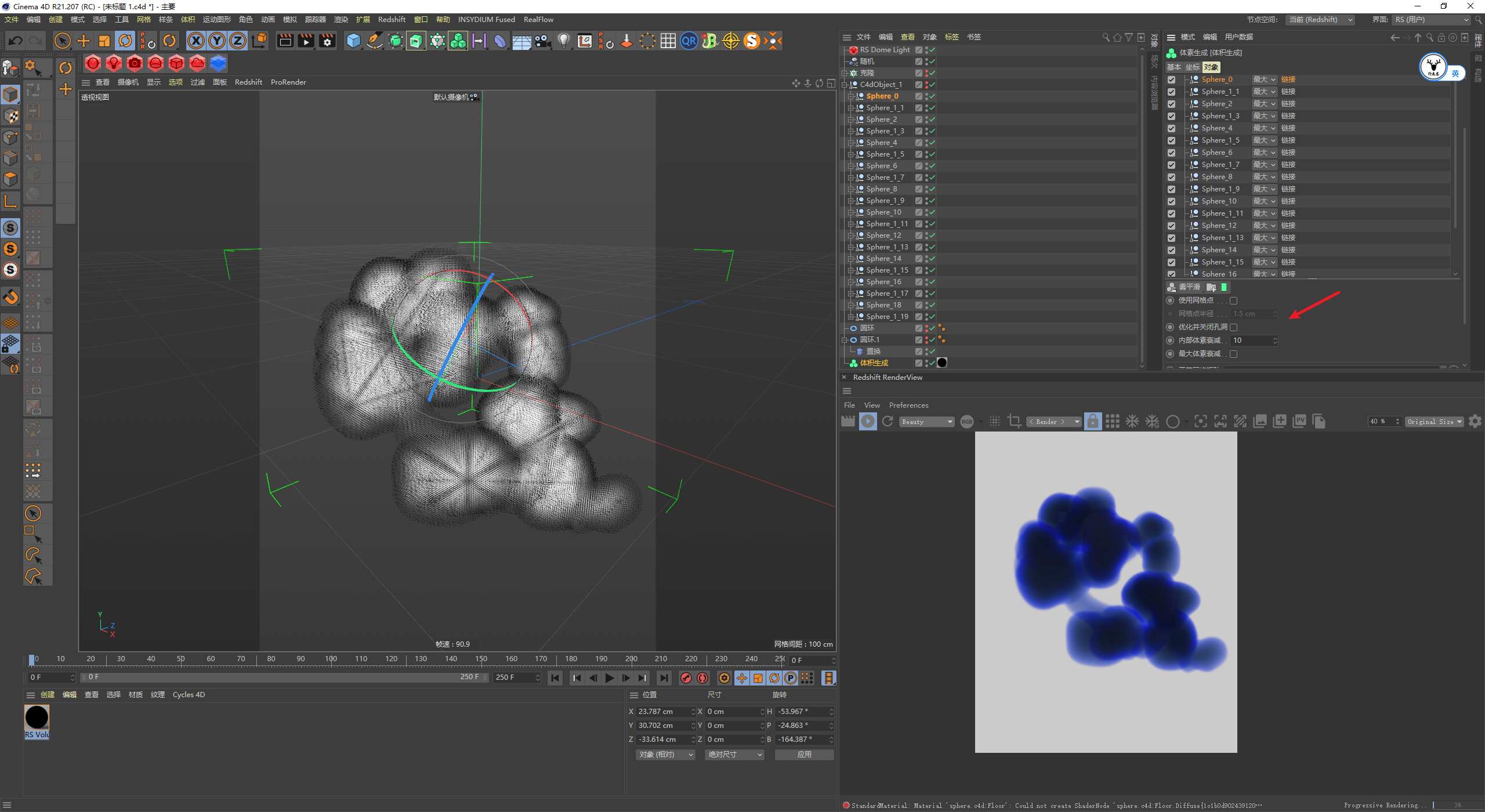Image resolution: width=1485 pixels, height=812 pixels.
Task: Open the Original Size dropdown
Action: pyautogui.click(x=1433, y=422)
